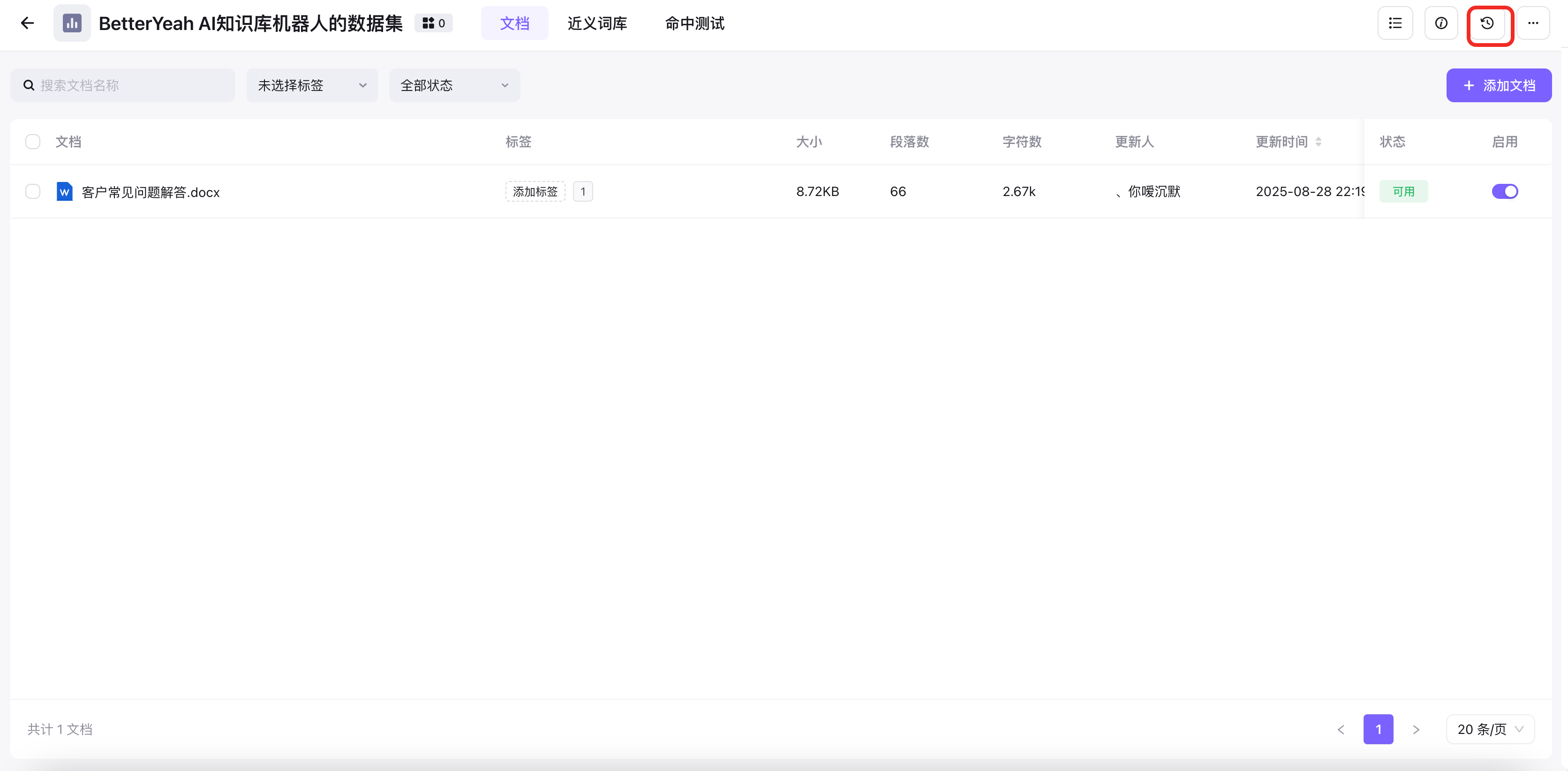
Task: Open the more options ellipsis menu
Action: pyautogui.click(x=1533, y=23)
